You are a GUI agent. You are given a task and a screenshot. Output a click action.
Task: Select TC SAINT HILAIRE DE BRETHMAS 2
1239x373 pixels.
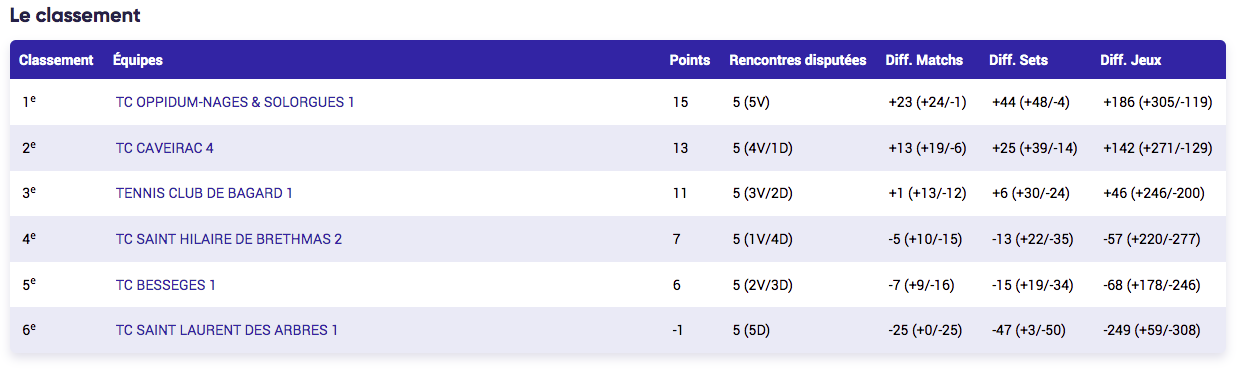229,239
